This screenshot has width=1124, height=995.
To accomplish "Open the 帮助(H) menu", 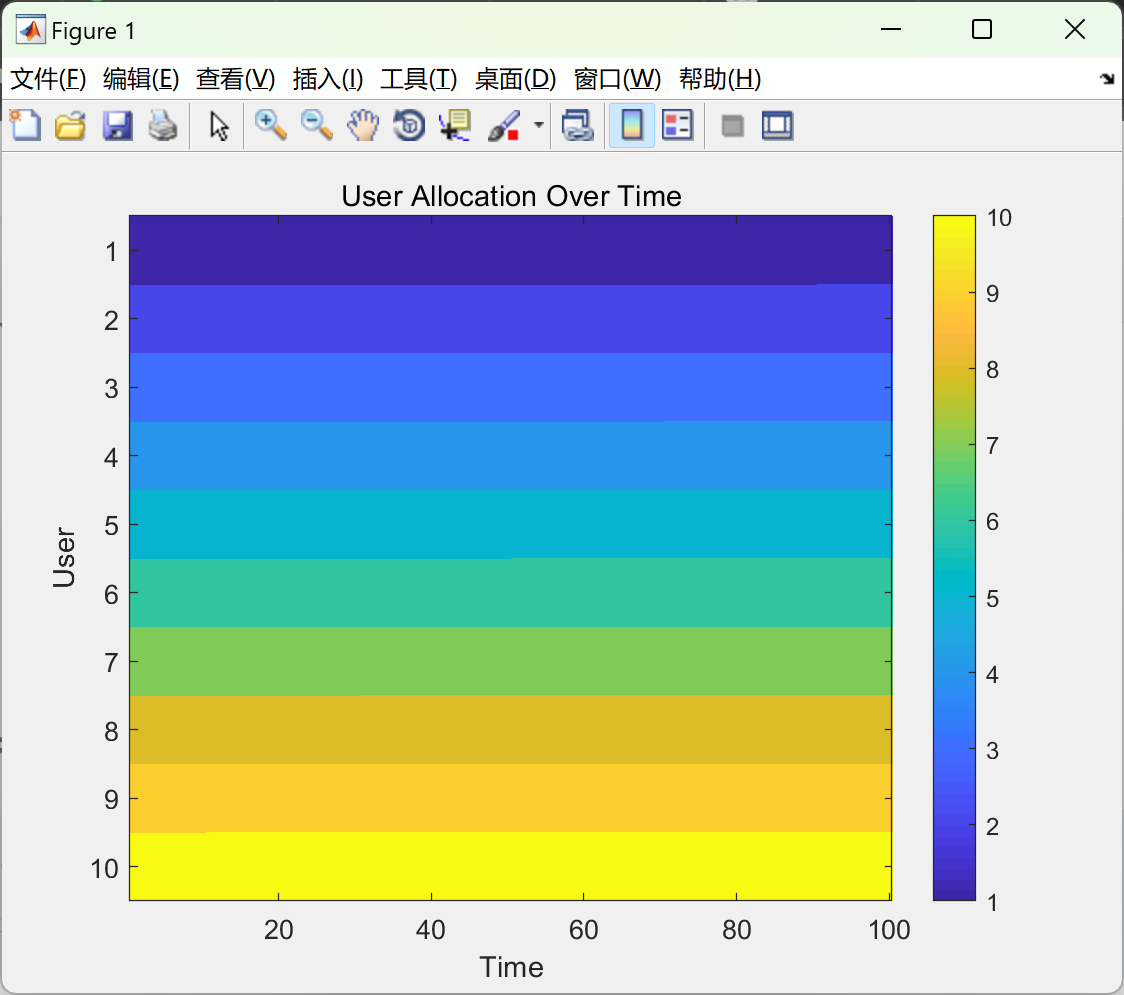I will point(720,79).
